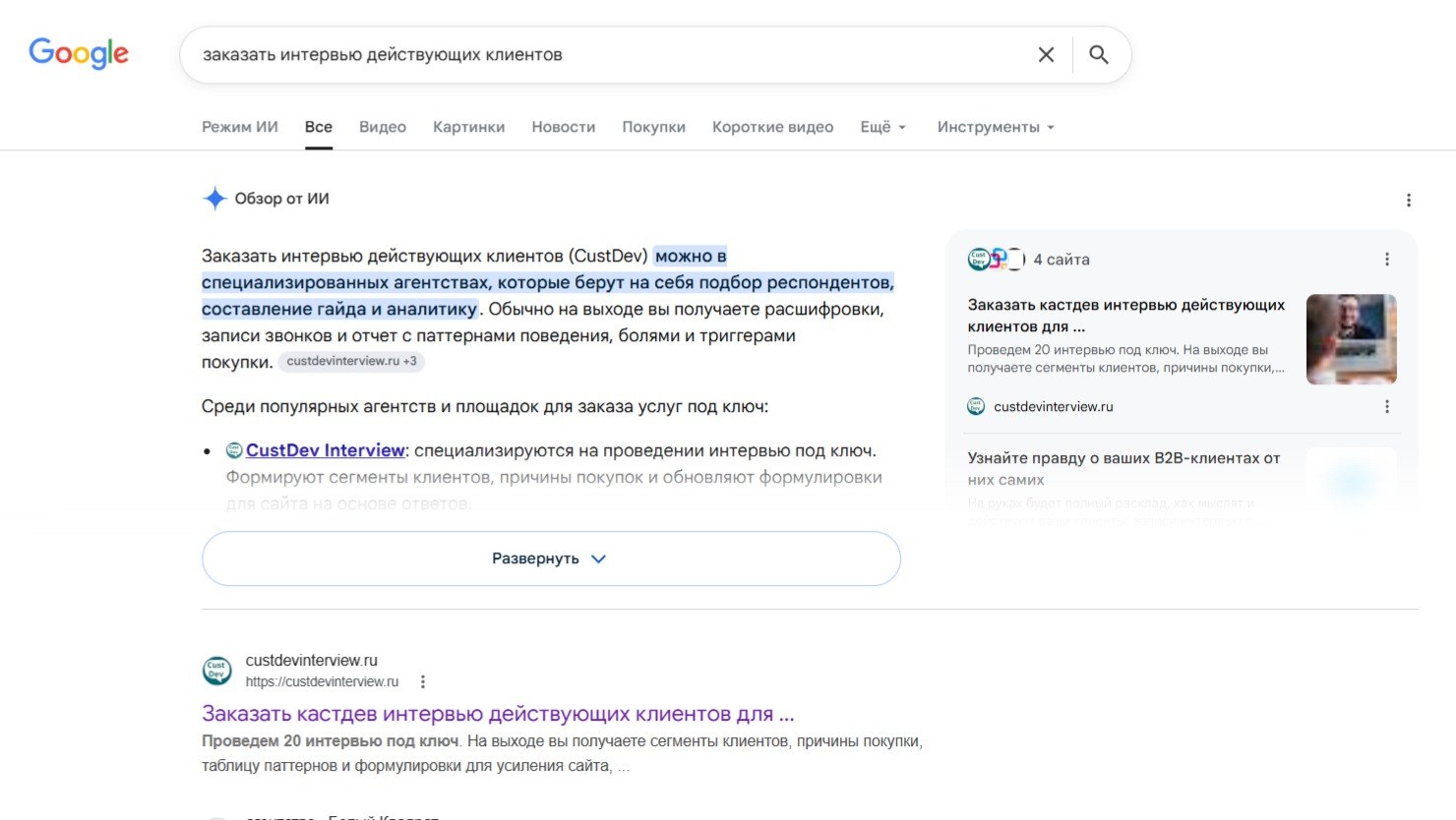Image resolution: width=1456 pixels, height=820 pixels.
Task: Click the 'custdevinterview.ru +3' source chip
Action: coord(351,362)
